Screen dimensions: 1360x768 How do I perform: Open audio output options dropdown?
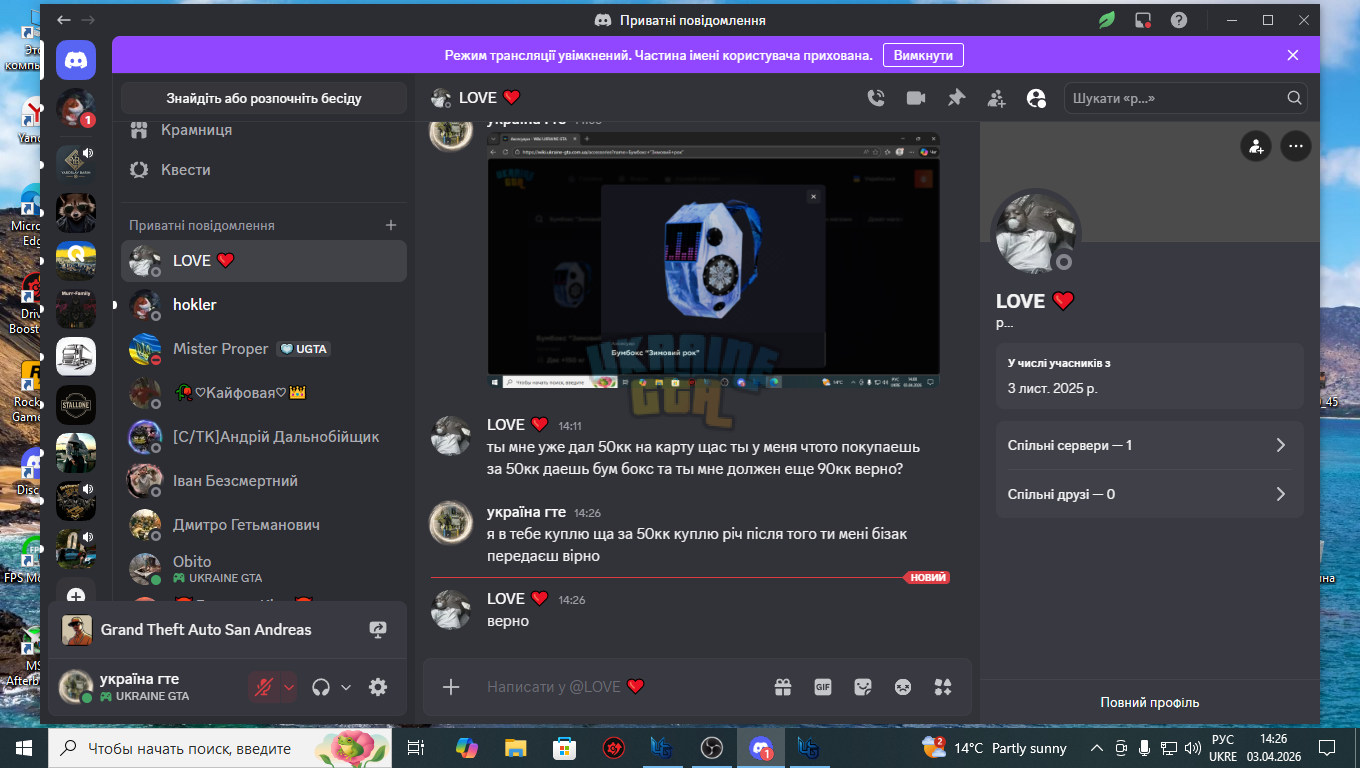tap(346, 687)
